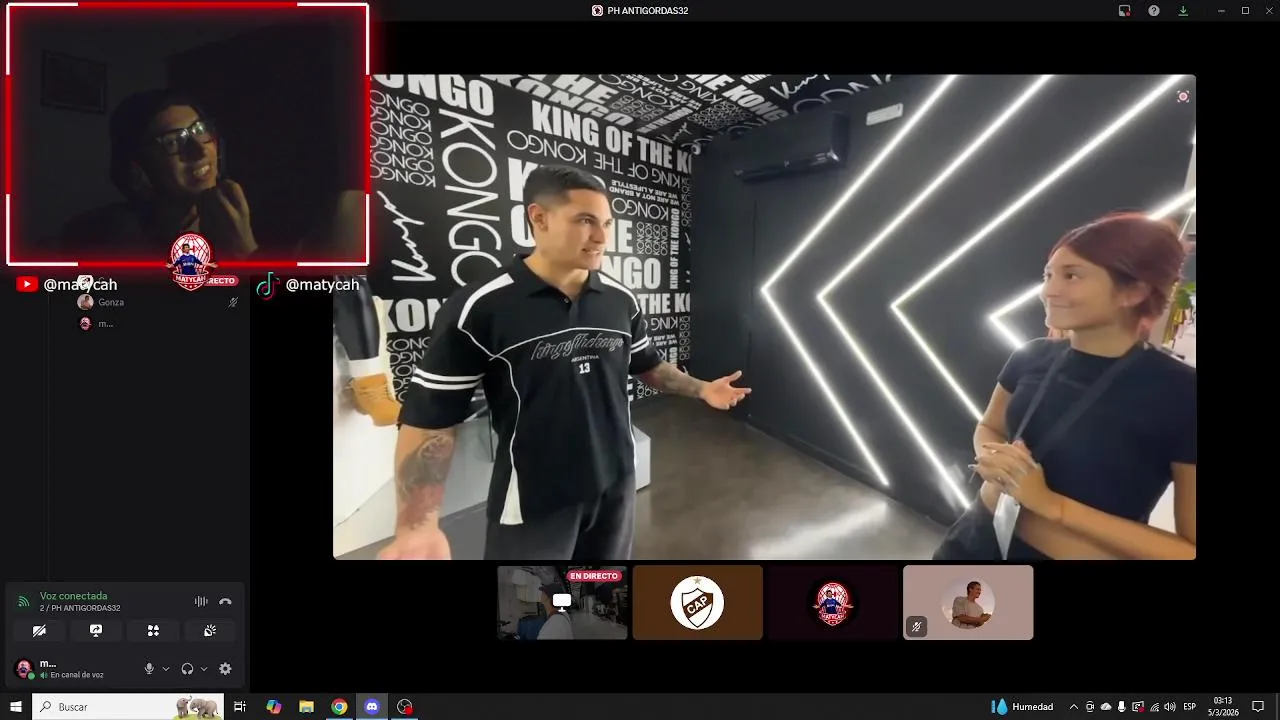Open the Discord inbox icon in title bar
Screen dimensions: 1280x720
[1124, 11]
